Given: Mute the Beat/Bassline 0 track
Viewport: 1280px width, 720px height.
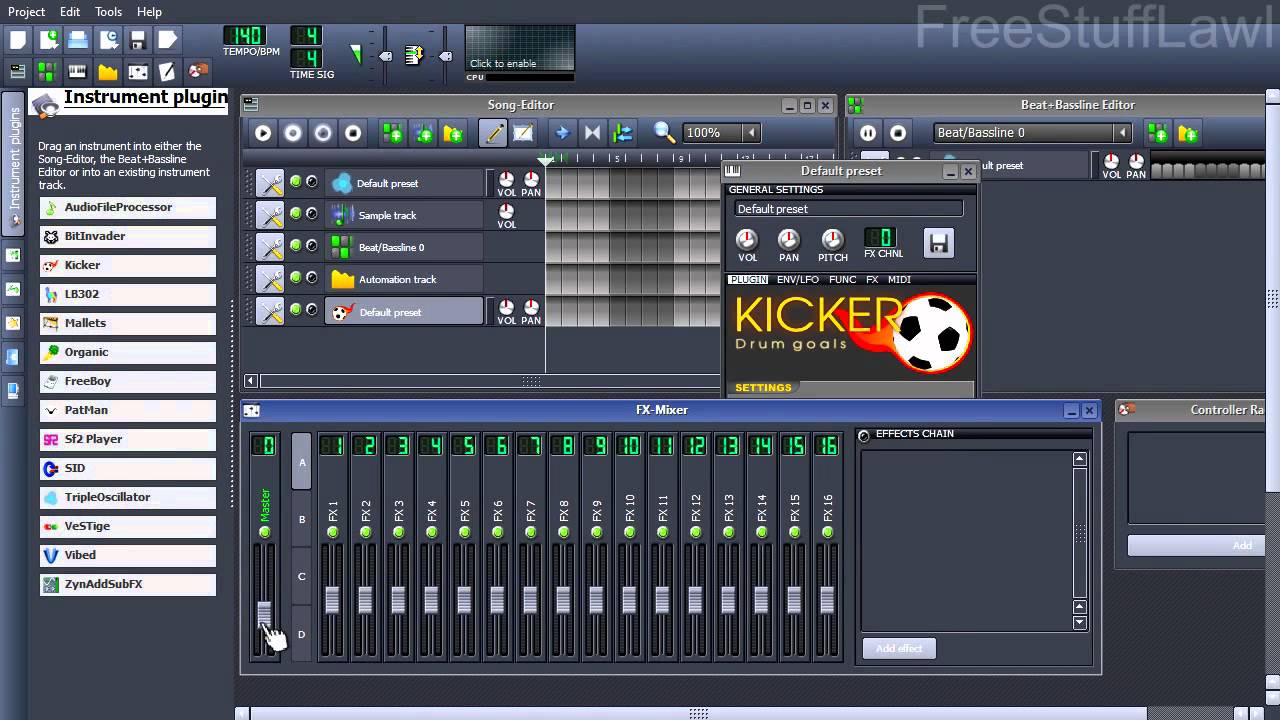Looking at the screenshot, I should click(x=295, y=245).
